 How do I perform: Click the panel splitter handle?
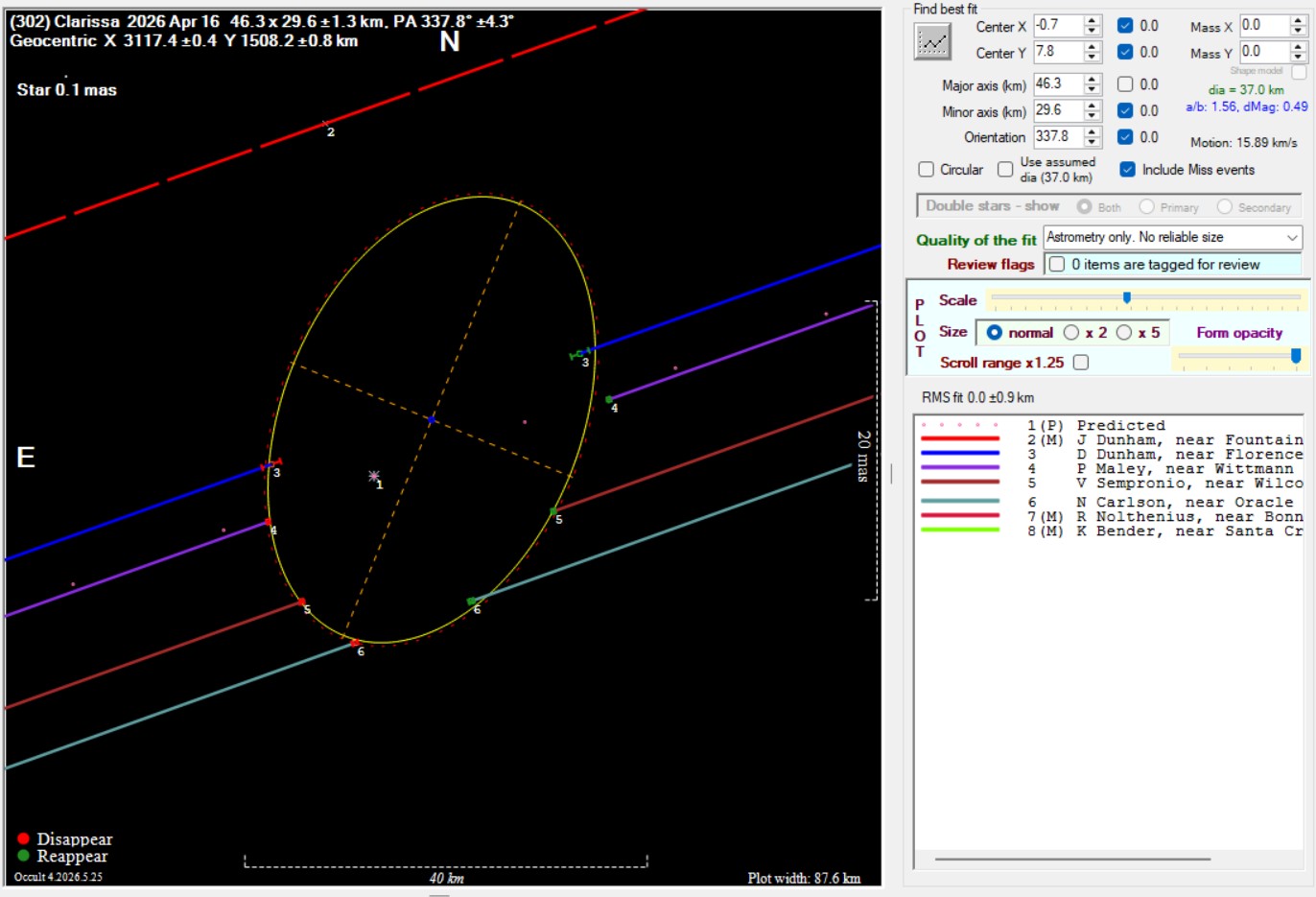tap(891, 474)
